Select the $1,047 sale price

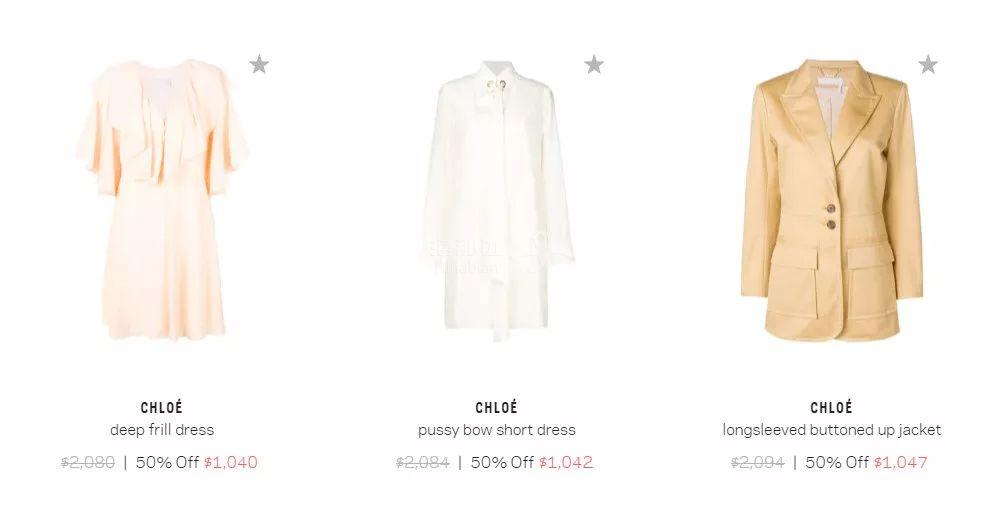point(901,462)
